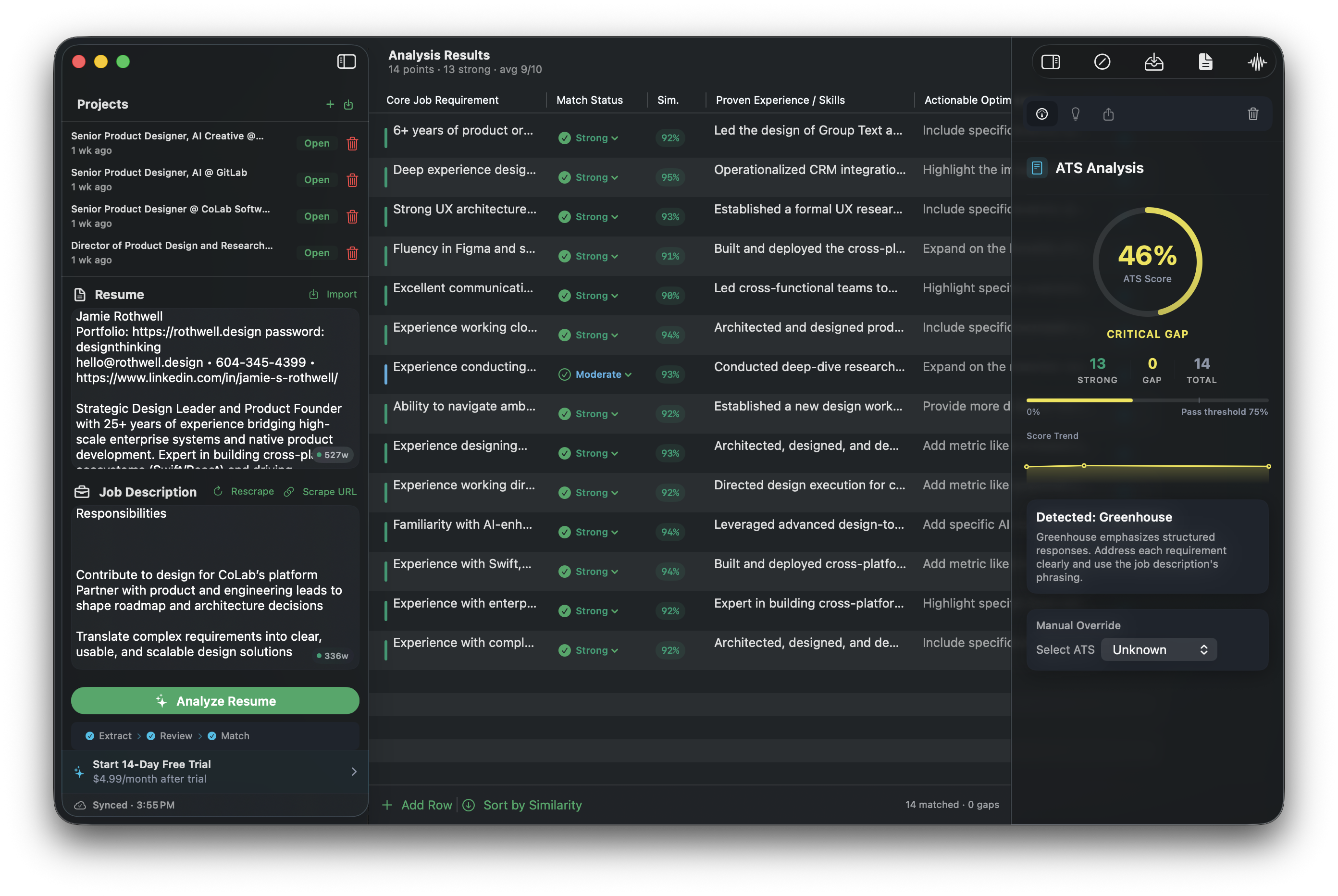This screenshot has height=896, width=1338.
Task: Click into the Resume text field
Action: pyautogui.click(x=215, y=388)
